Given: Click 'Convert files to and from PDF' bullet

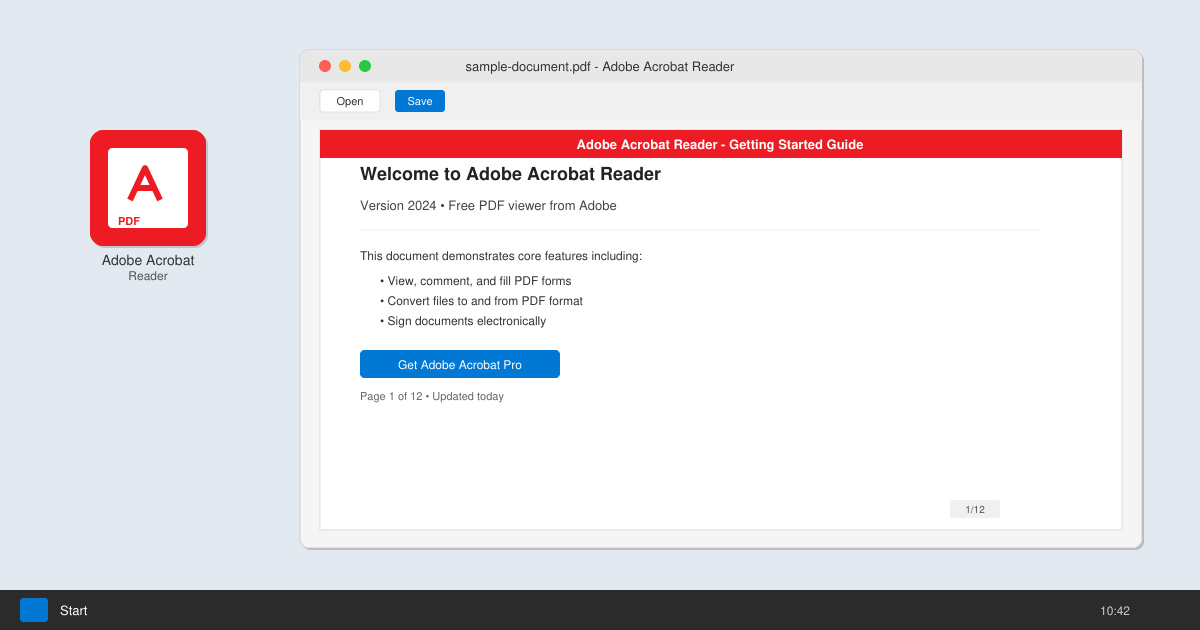Looking at the screenshot, I should 481,301.
